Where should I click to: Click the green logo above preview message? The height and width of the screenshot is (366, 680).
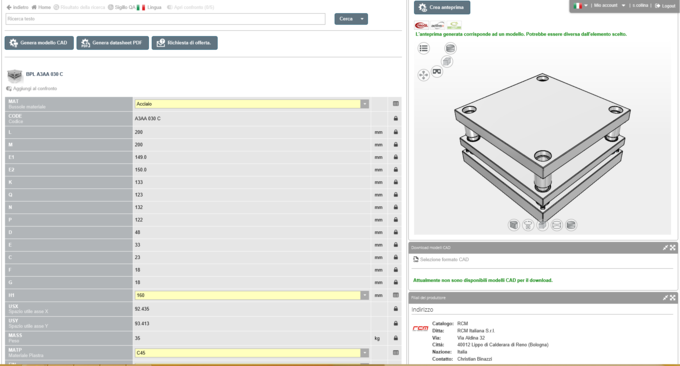[x=454, y=25]
